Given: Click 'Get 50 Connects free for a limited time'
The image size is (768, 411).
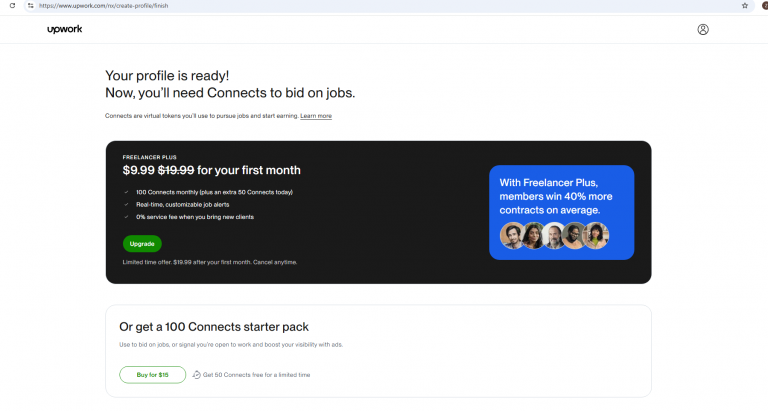Looking at the screenshot, I should (257, 375).
